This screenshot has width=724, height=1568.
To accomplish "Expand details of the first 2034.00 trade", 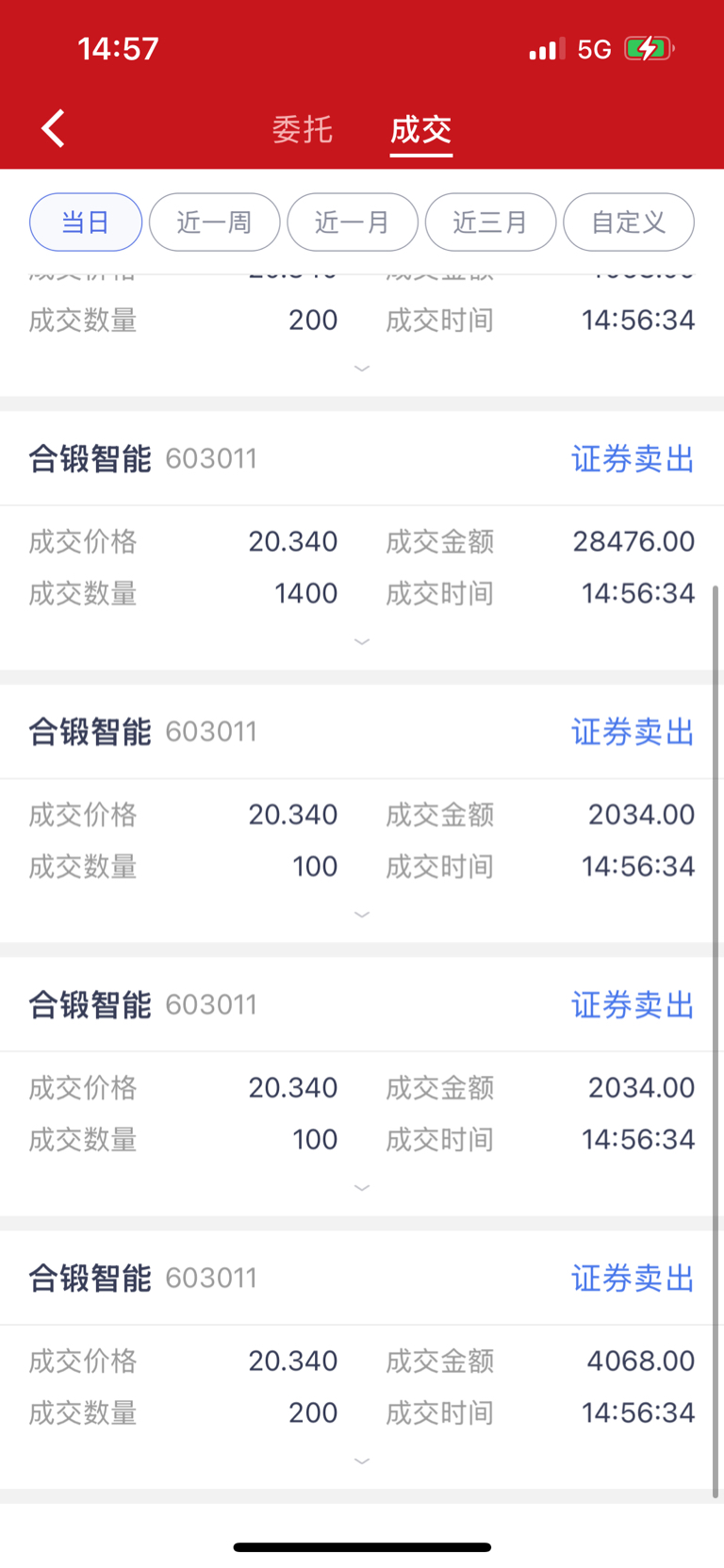I will point(362,915).
